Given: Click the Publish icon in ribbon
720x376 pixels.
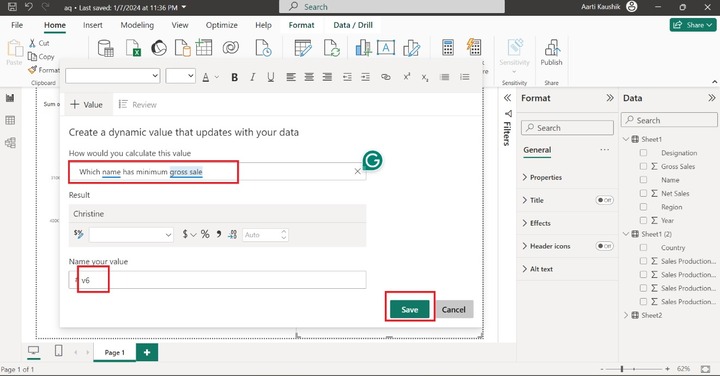Looking at the screenshot, I should 551,52.
